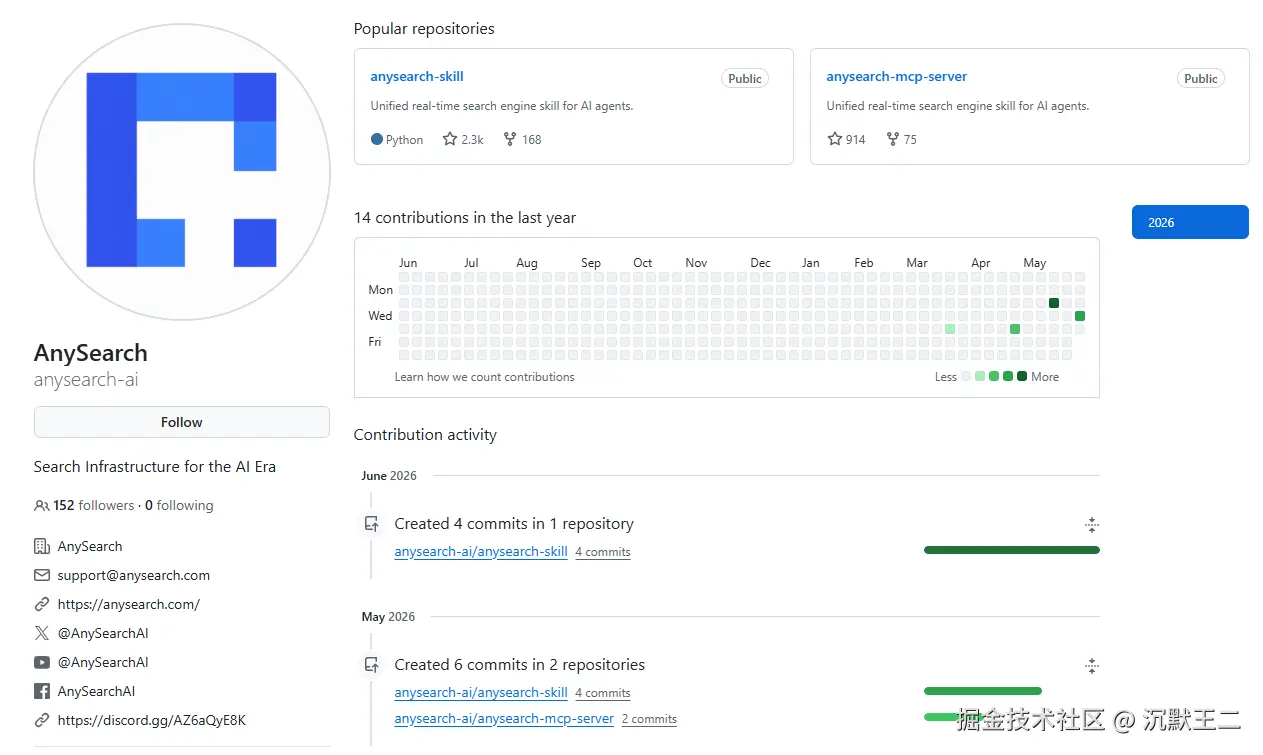Collapse the June 2026 commits activity entry
This screenshot has height=755, width=1263.
(x=1092, y=525)
